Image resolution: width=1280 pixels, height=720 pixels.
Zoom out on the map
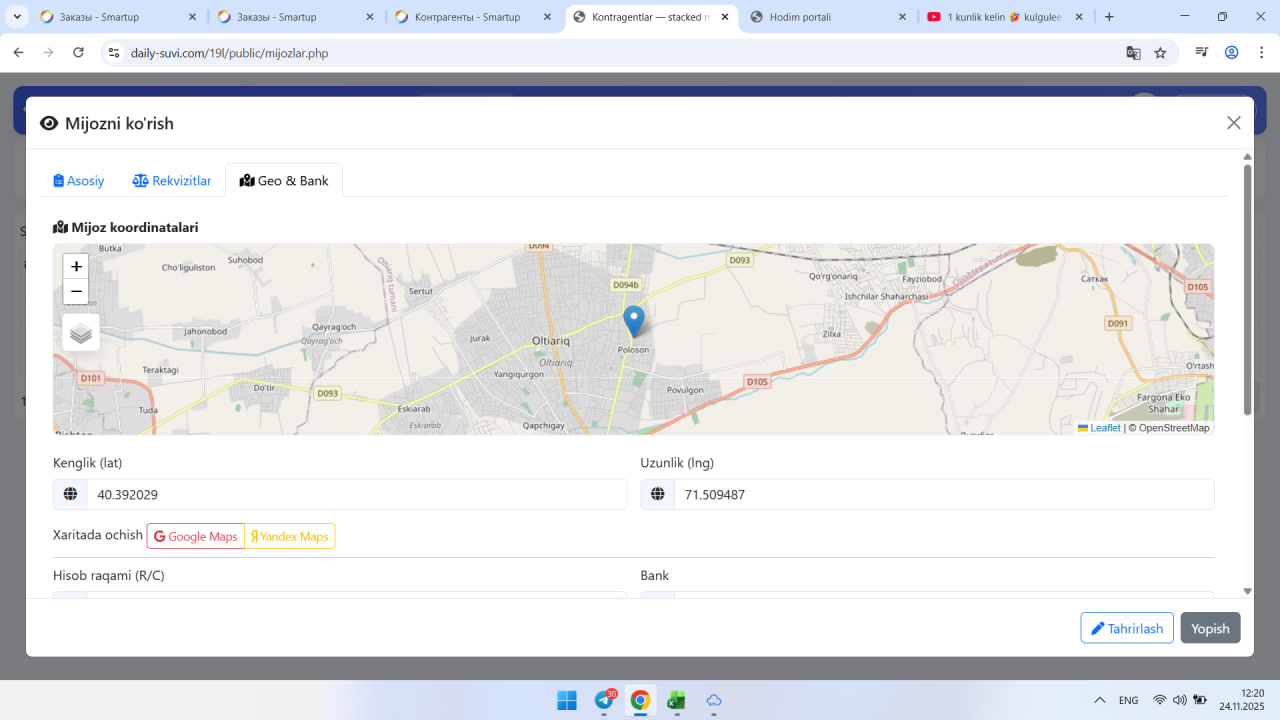pos(76,292)
